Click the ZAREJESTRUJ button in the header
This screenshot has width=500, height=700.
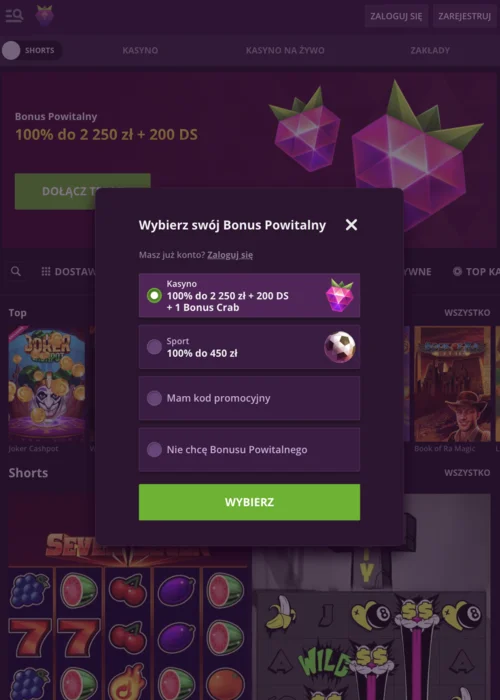(464, 16)
